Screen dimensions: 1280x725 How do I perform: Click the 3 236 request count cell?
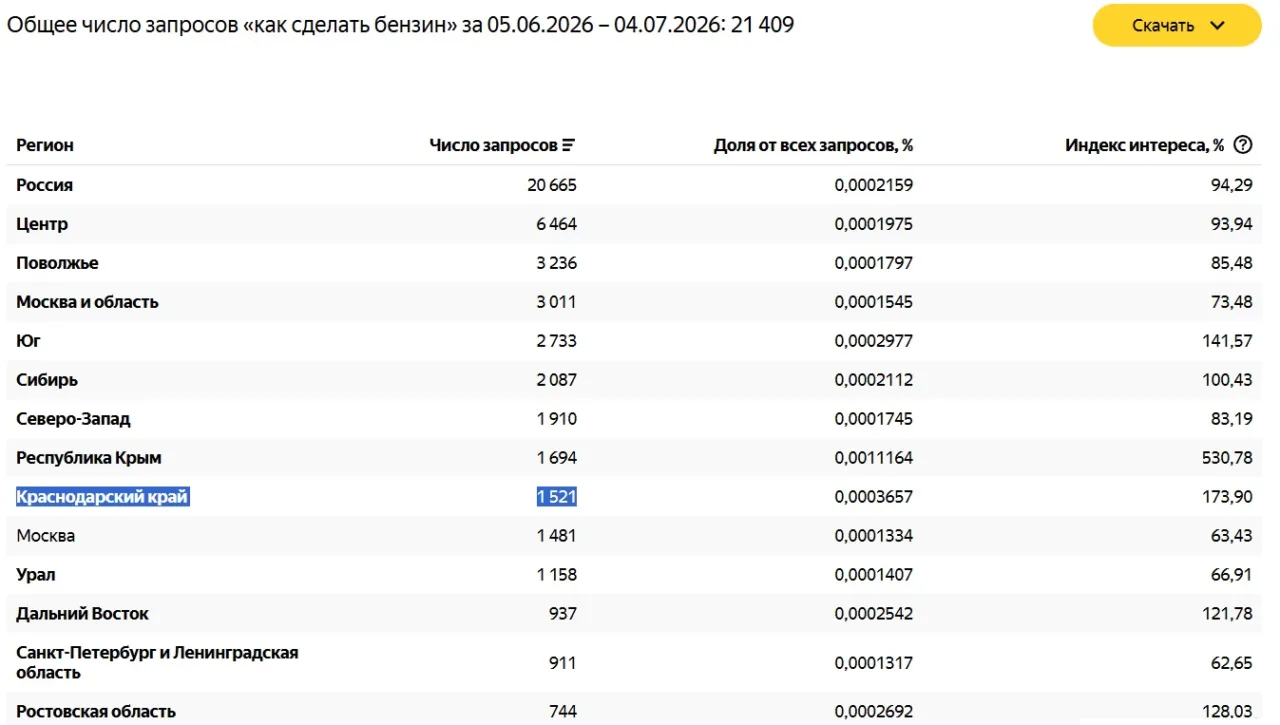click(x=556, y=263)
